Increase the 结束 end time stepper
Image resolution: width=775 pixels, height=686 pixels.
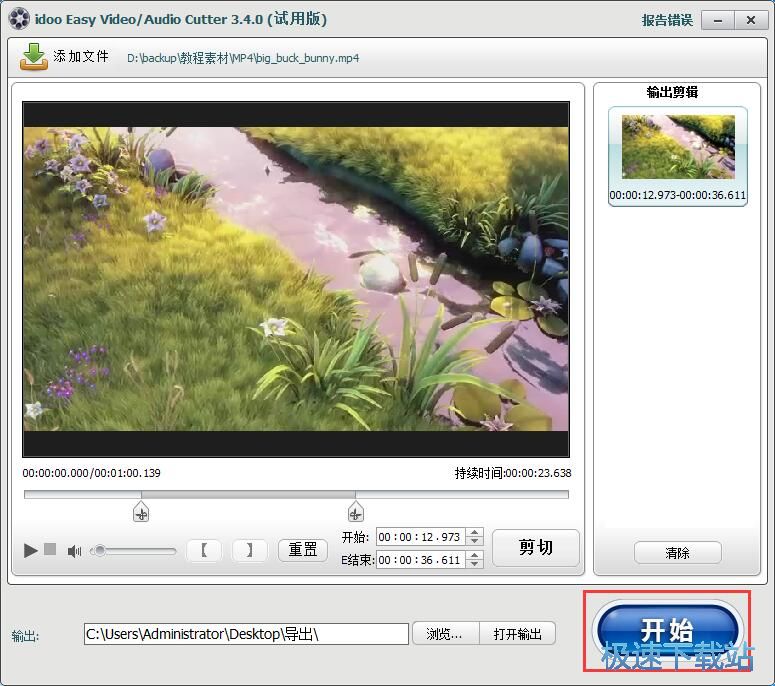[474, 556]
